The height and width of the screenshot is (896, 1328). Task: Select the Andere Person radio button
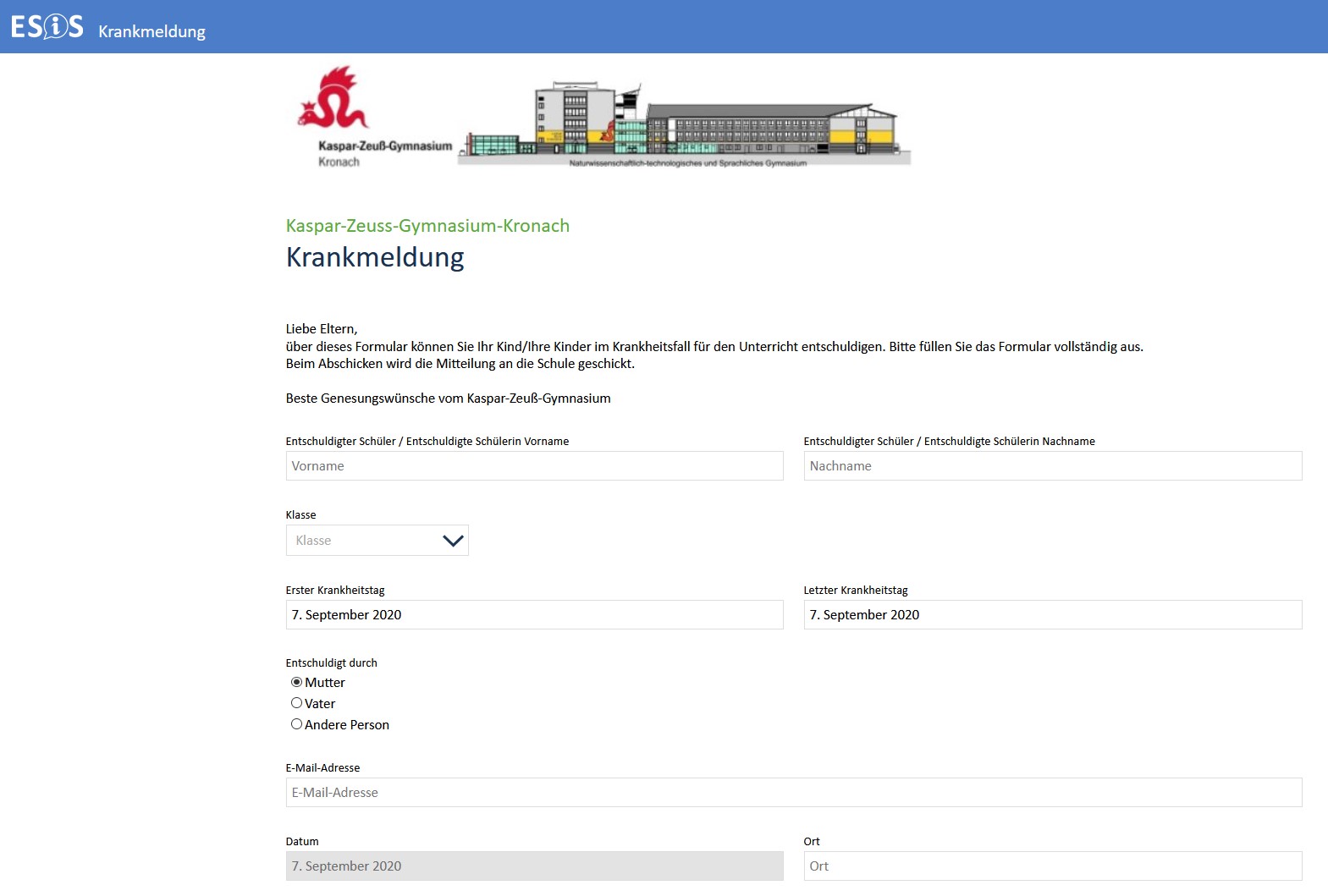[296, 724]
